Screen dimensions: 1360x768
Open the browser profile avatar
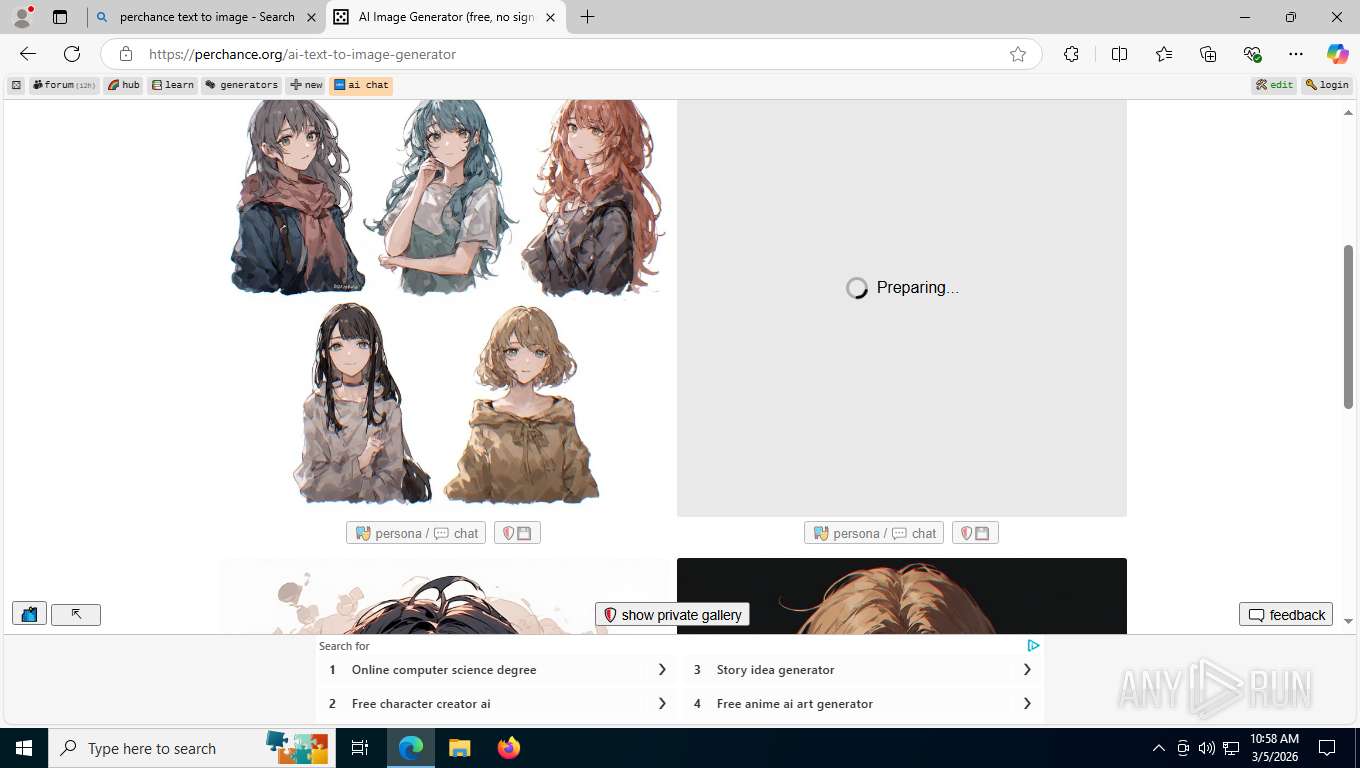(x=22, y=17)
